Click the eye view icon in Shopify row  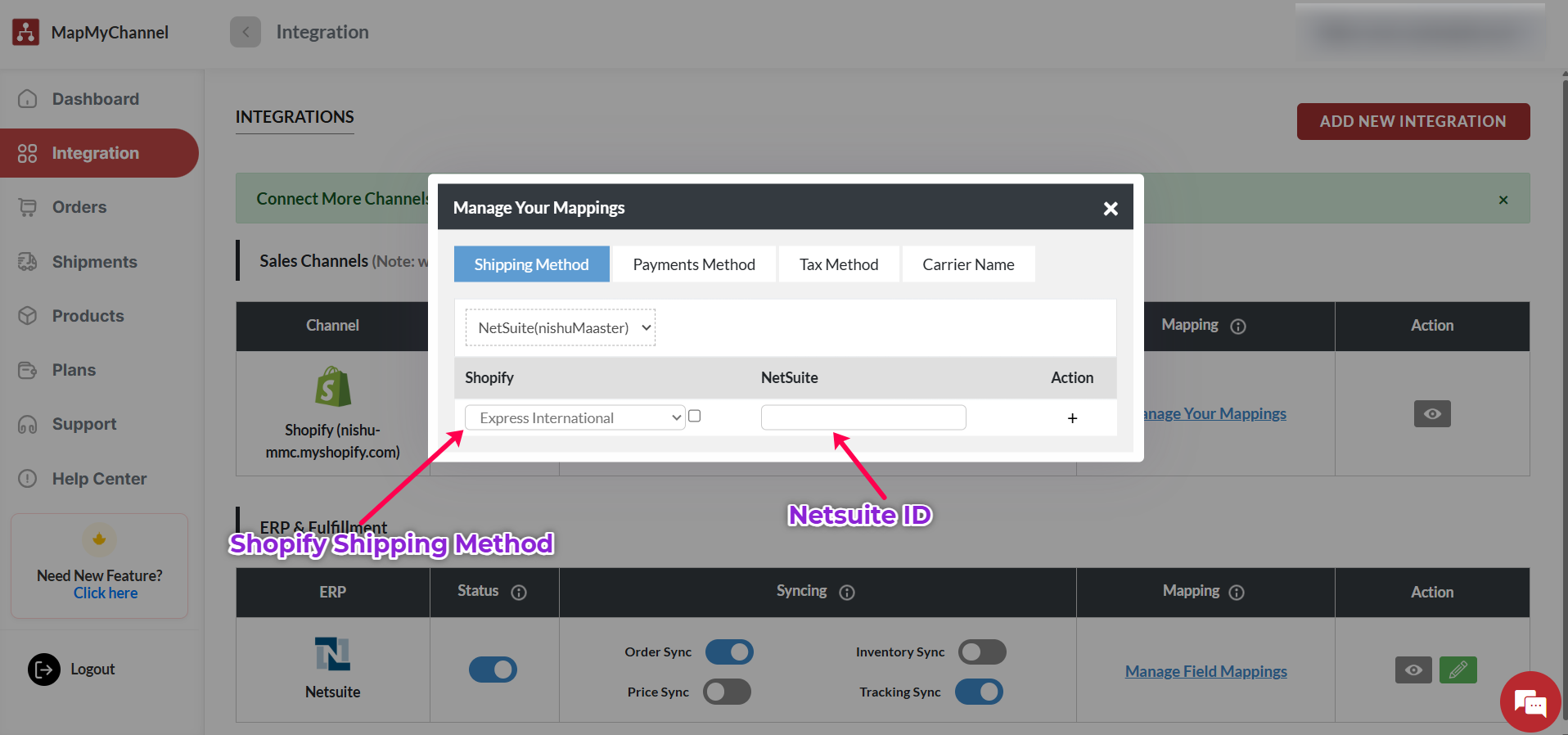coord(1431,414)
